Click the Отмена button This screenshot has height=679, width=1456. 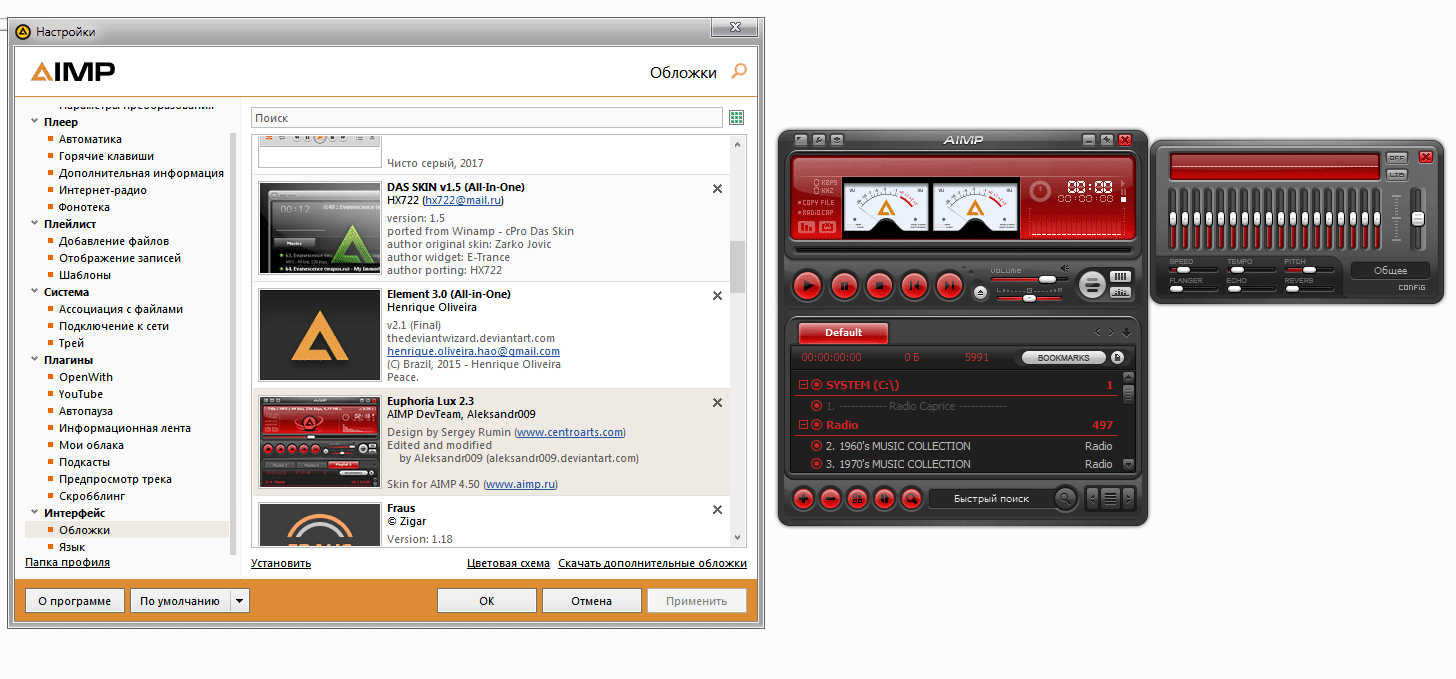[x=592, y=601]
